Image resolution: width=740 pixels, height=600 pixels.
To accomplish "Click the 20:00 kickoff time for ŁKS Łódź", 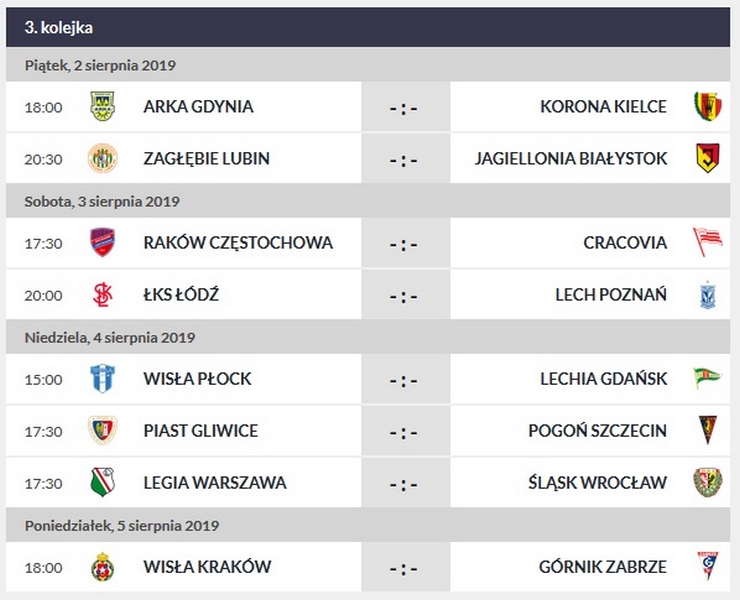I will point(43,295).
